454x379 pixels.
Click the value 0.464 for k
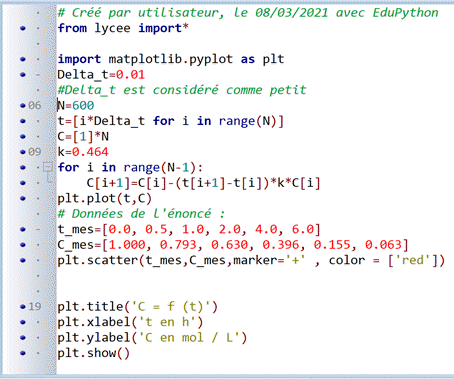[90, 152]
